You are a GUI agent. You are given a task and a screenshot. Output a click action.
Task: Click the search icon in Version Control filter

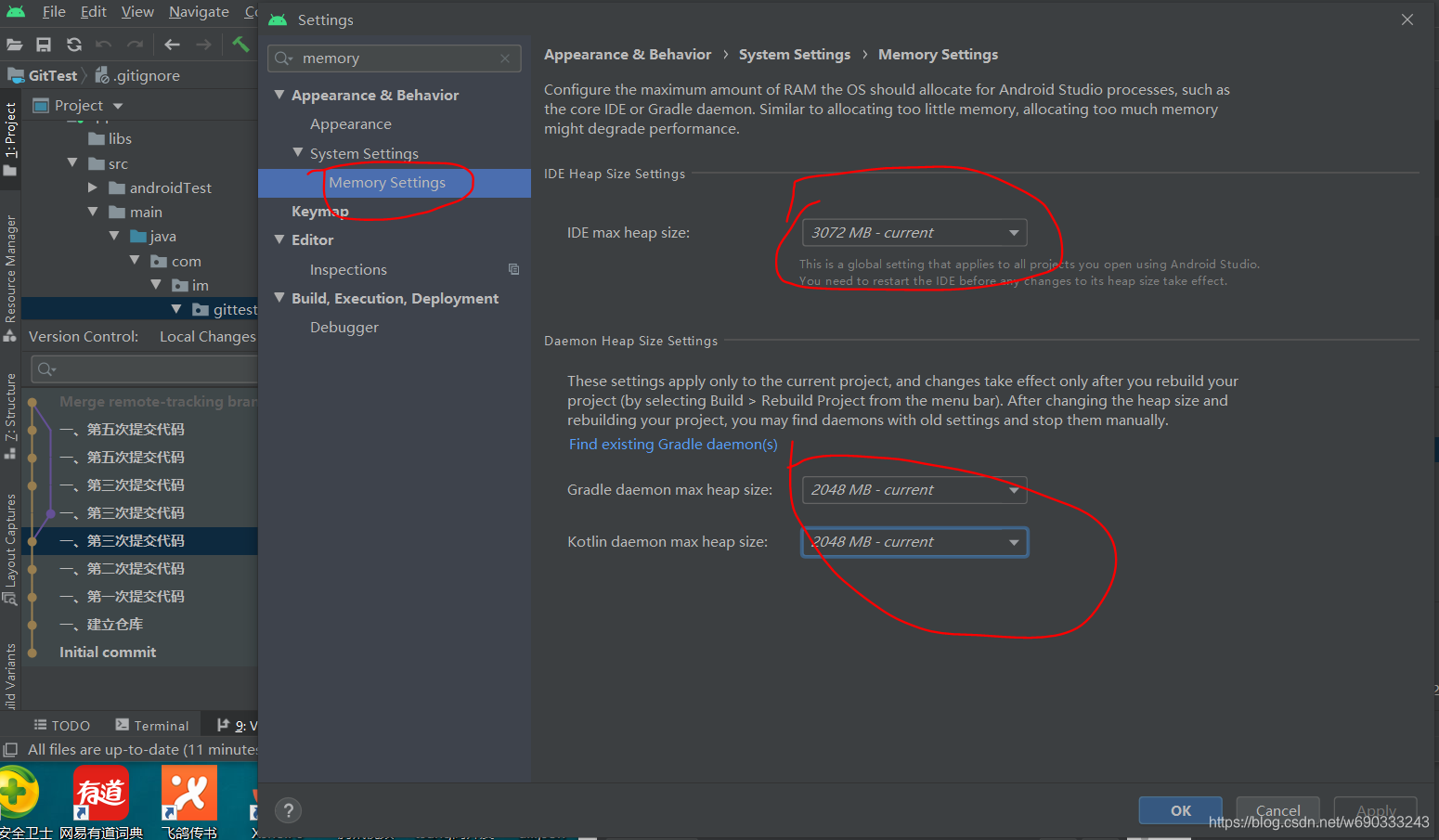[x=46, y=369]
